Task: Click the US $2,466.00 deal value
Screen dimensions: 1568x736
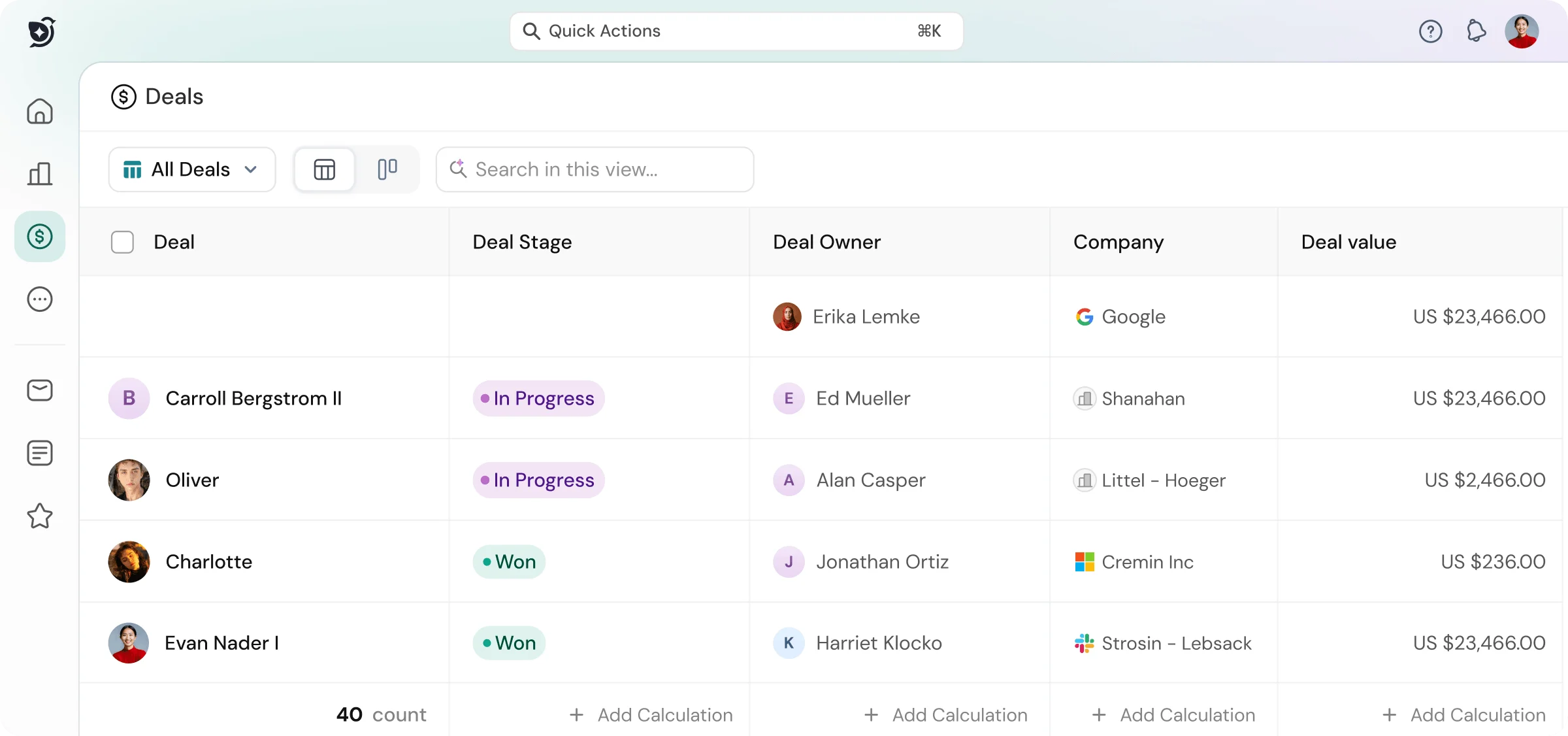Action: (1485, 480)
